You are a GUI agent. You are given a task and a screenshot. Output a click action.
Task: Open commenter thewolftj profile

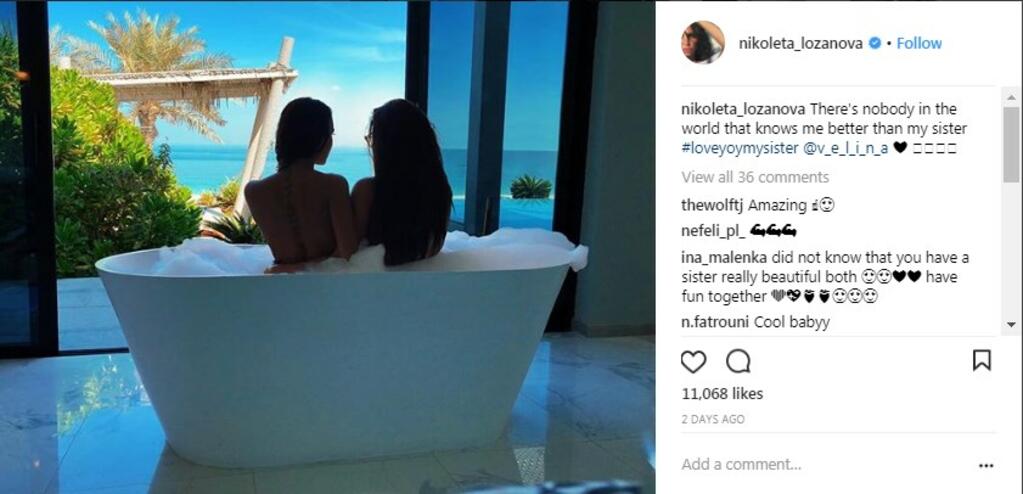tap(711, 206)
